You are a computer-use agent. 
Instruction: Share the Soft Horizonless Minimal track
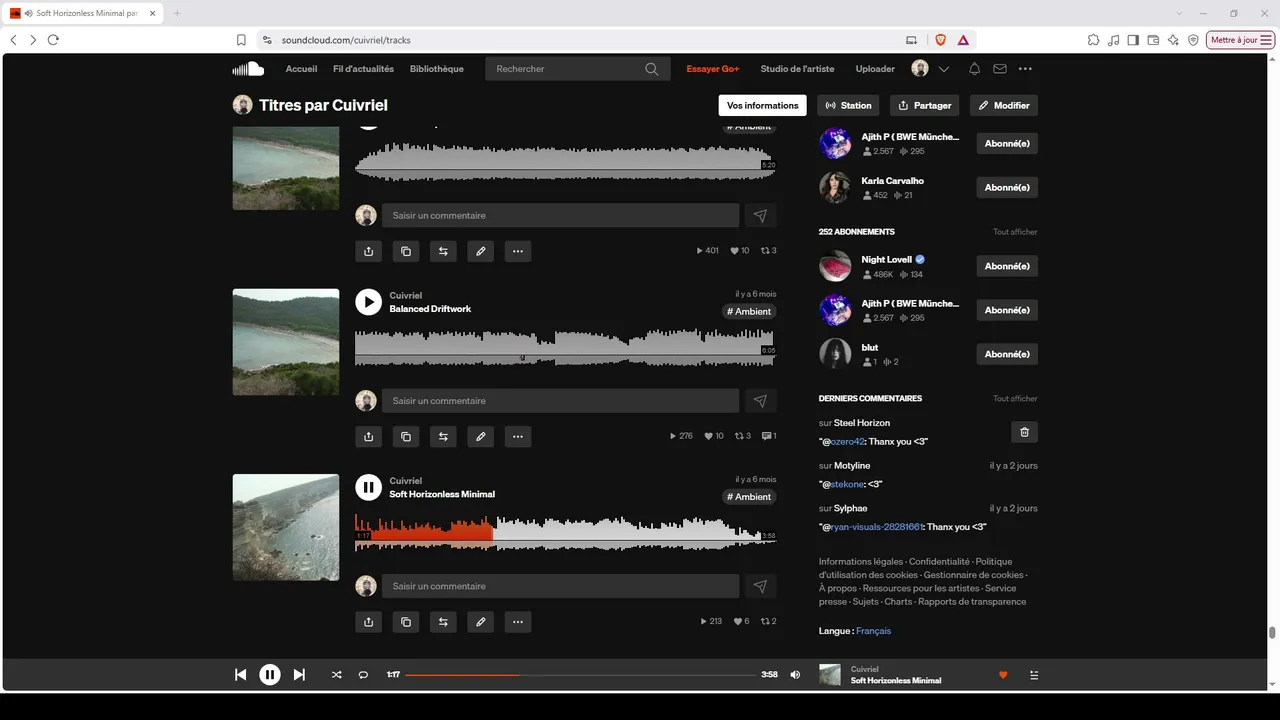pyautogui.click(x=369, y=622)
